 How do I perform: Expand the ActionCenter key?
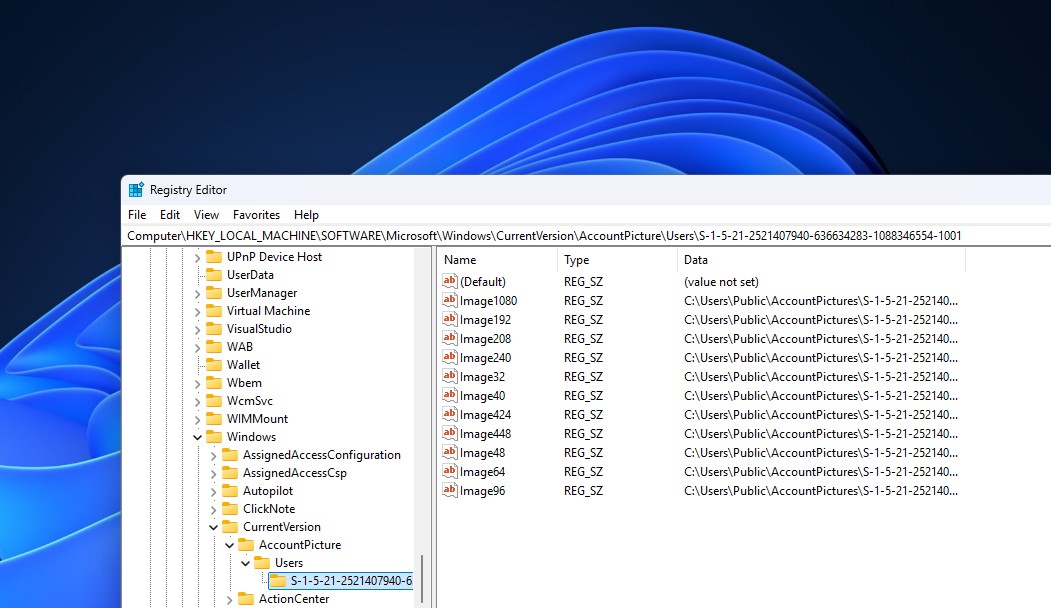tap(229, 599)
